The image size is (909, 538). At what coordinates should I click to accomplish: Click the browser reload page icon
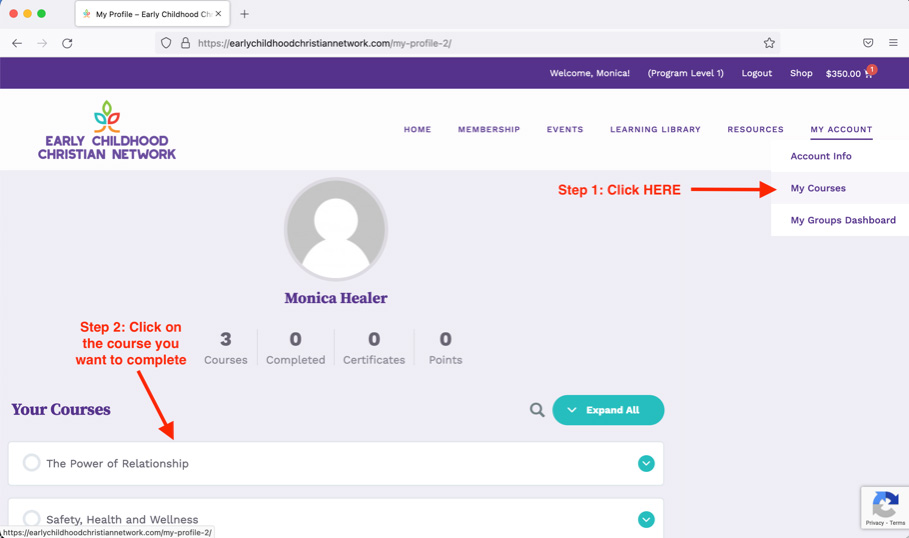coord(67,43)
